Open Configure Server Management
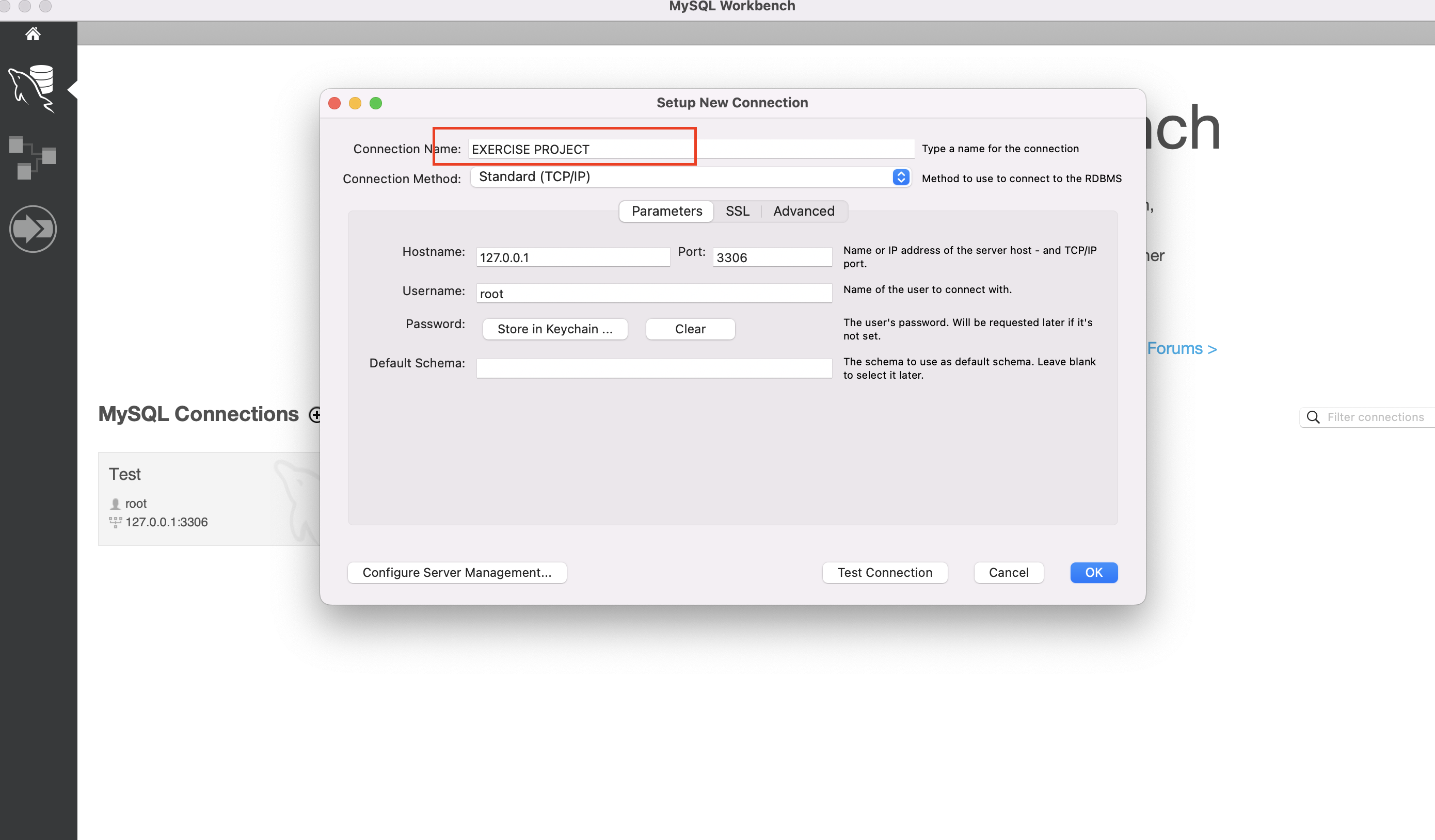 [457, 573]
